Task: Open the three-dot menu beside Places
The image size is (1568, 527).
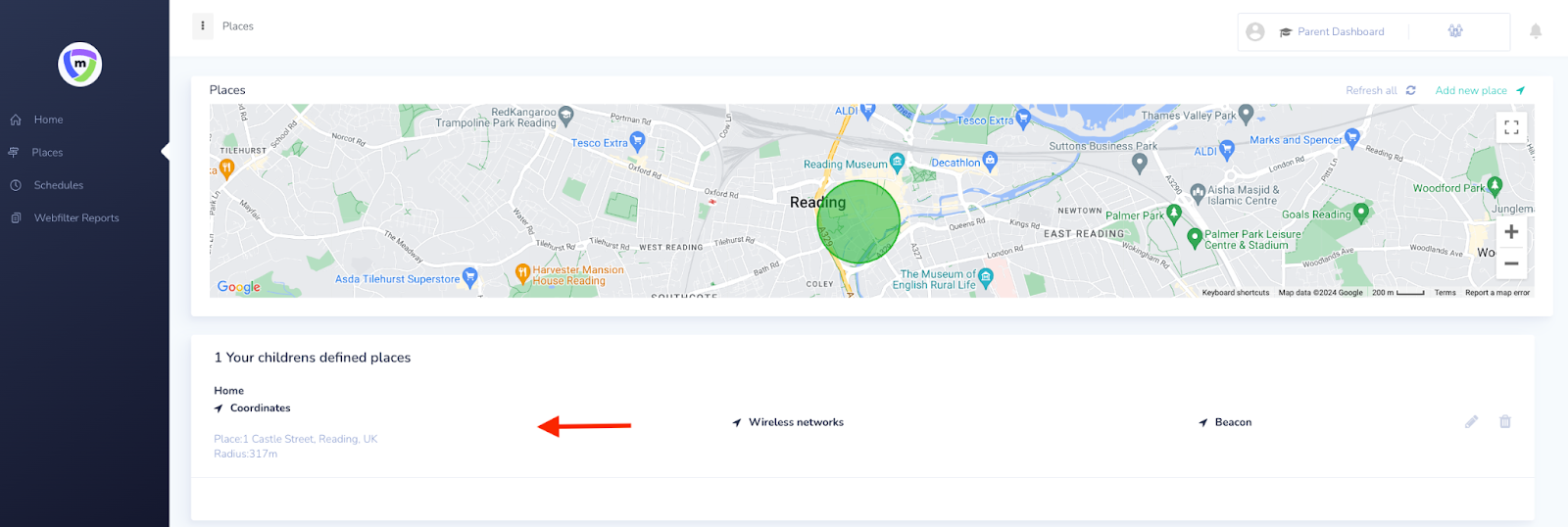Action: (x=203, y=26)
